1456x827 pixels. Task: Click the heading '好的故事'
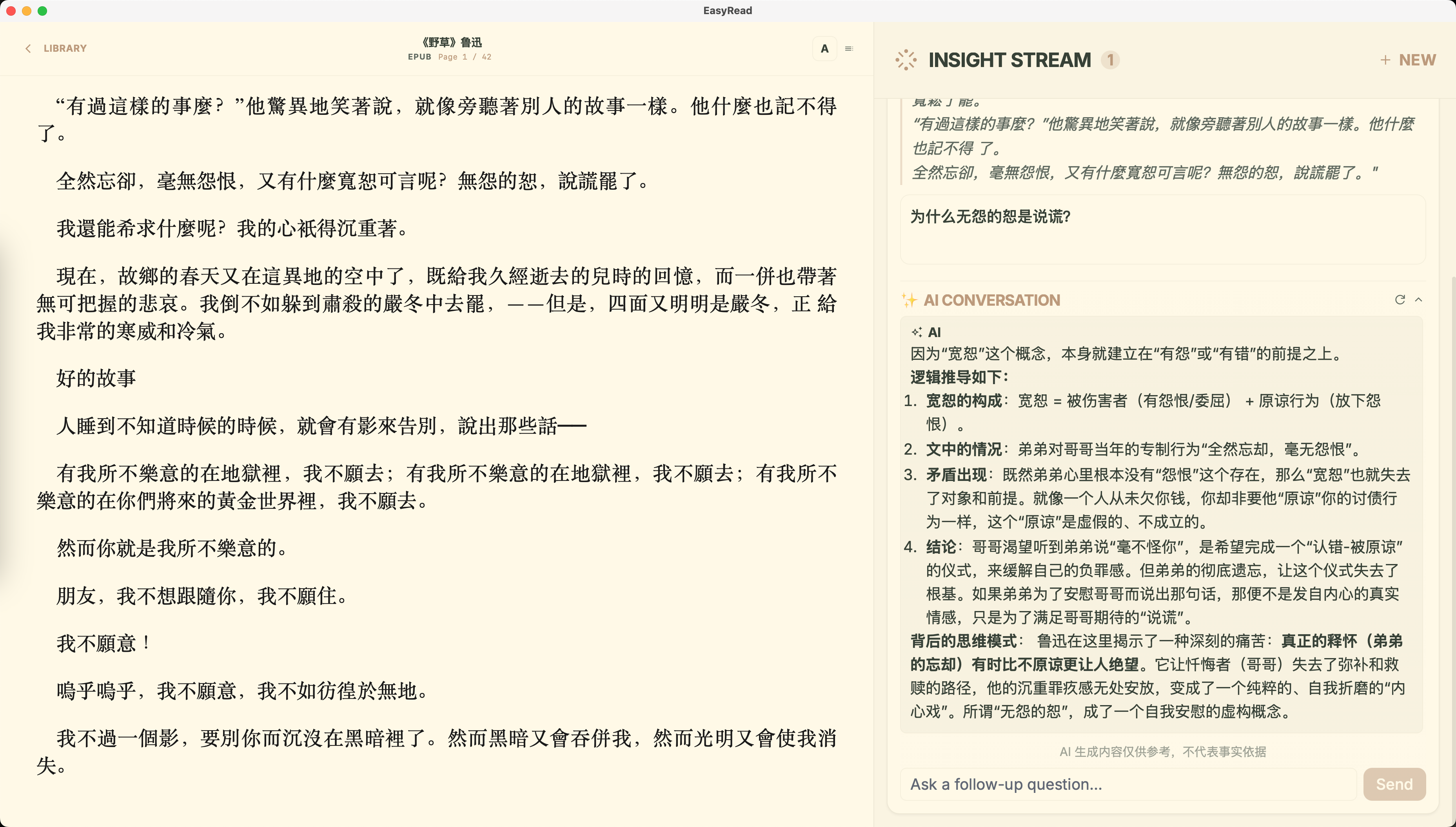[x=96, y=378]
